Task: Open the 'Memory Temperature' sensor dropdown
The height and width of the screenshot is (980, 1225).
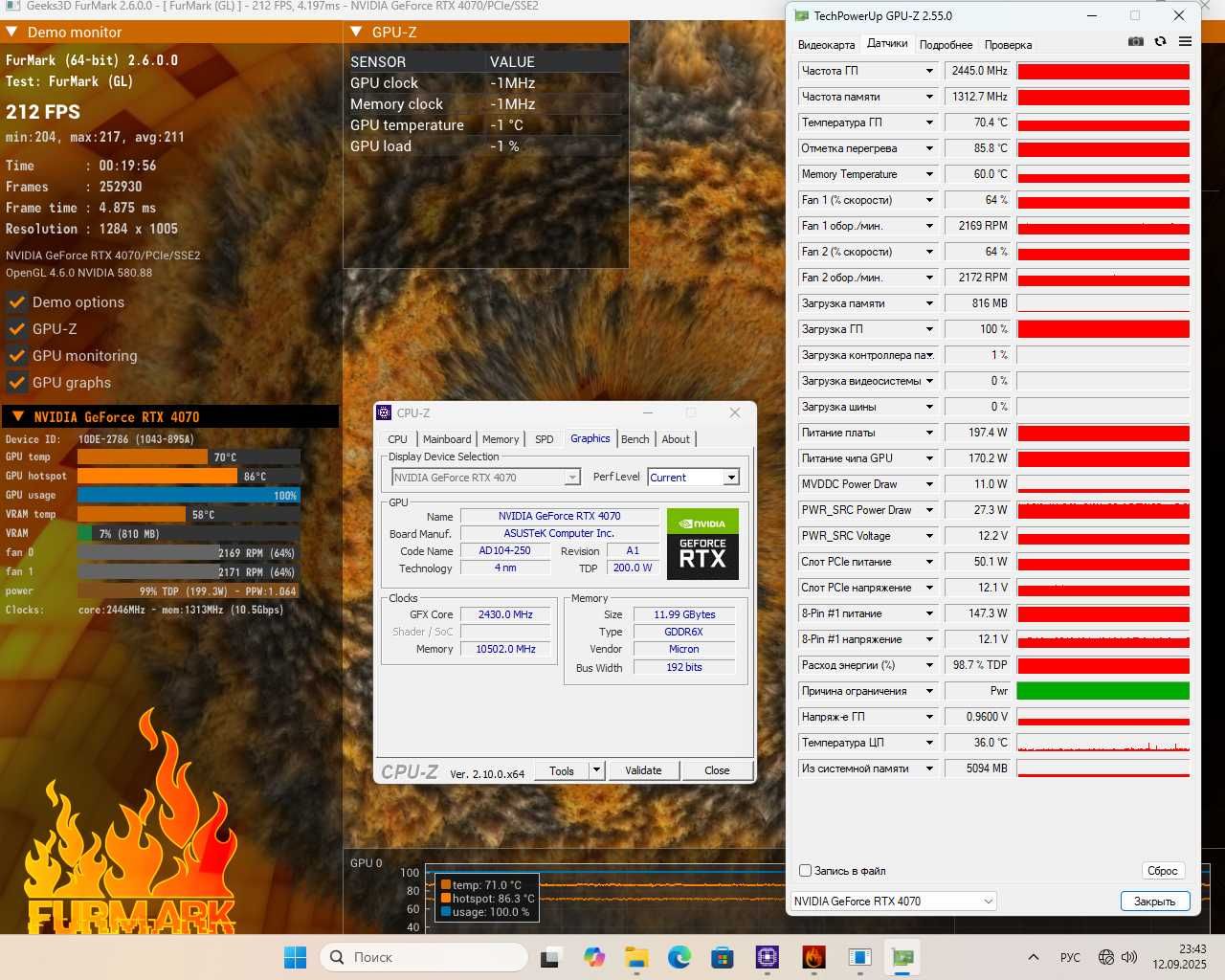Action: pos(928,174)
